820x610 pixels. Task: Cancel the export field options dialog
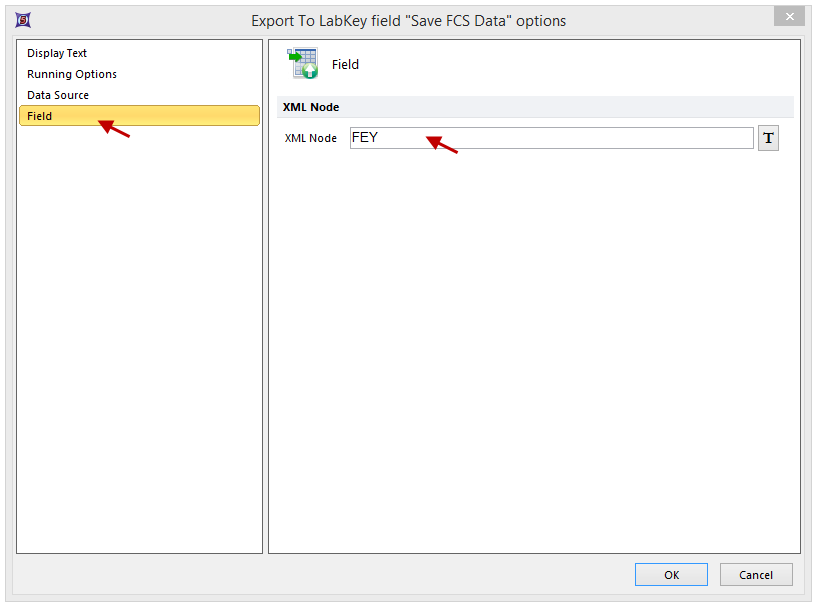(756, 574)
